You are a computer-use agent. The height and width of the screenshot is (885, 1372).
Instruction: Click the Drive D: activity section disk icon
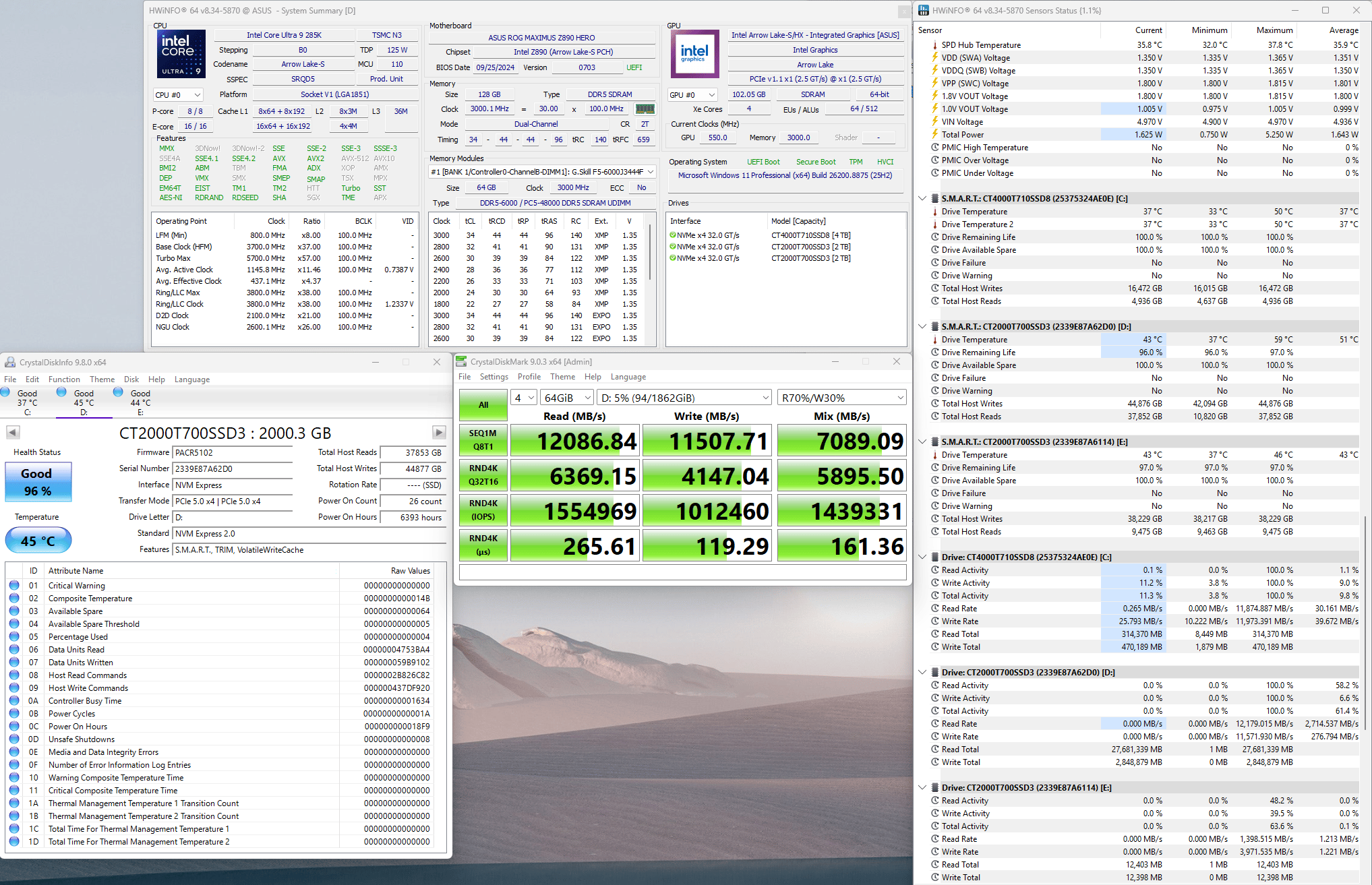click(x=935, y=672)
